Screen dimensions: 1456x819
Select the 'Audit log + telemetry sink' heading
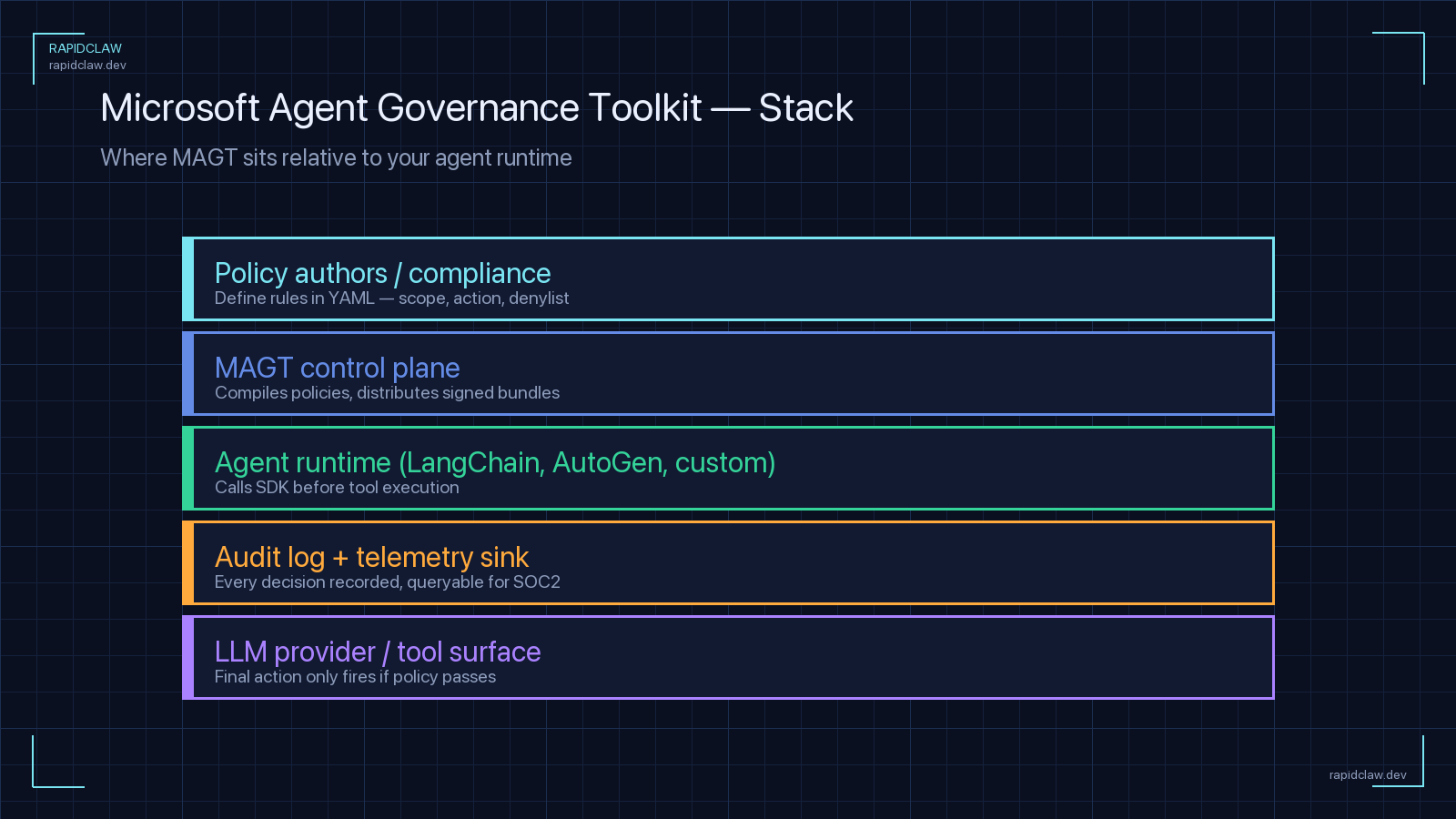coord(371,557)
